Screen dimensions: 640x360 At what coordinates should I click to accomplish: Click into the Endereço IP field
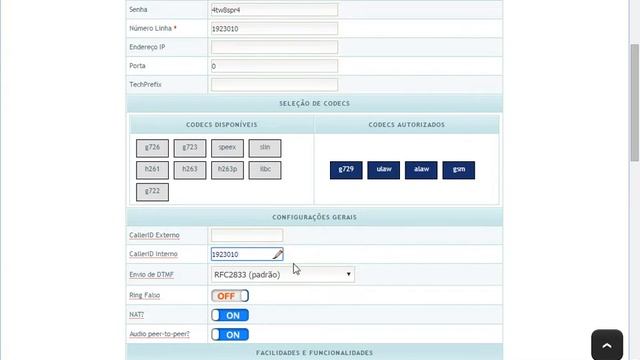[274, 47]
